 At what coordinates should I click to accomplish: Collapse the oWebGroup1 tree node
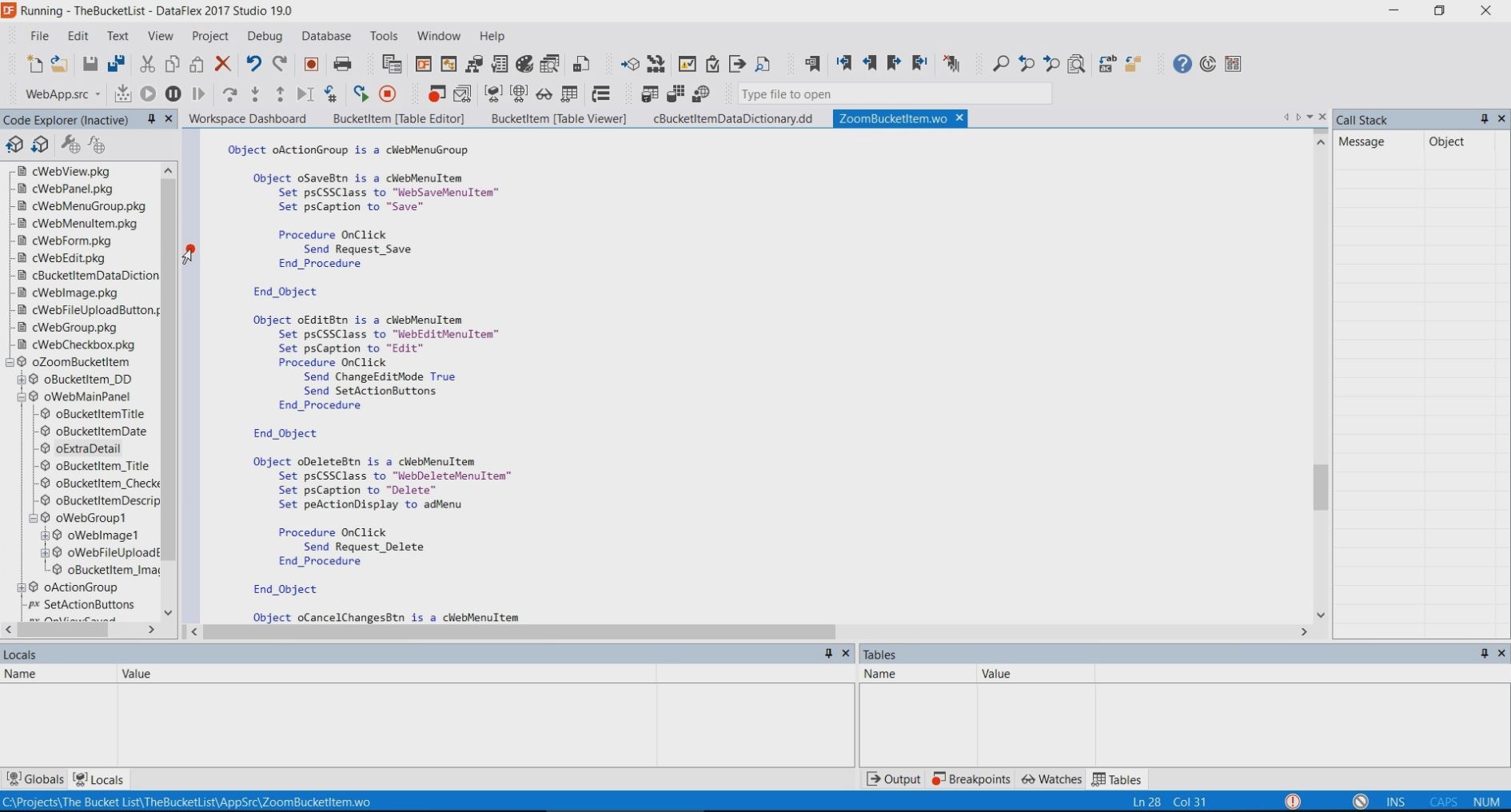click(x=34, y=518)
